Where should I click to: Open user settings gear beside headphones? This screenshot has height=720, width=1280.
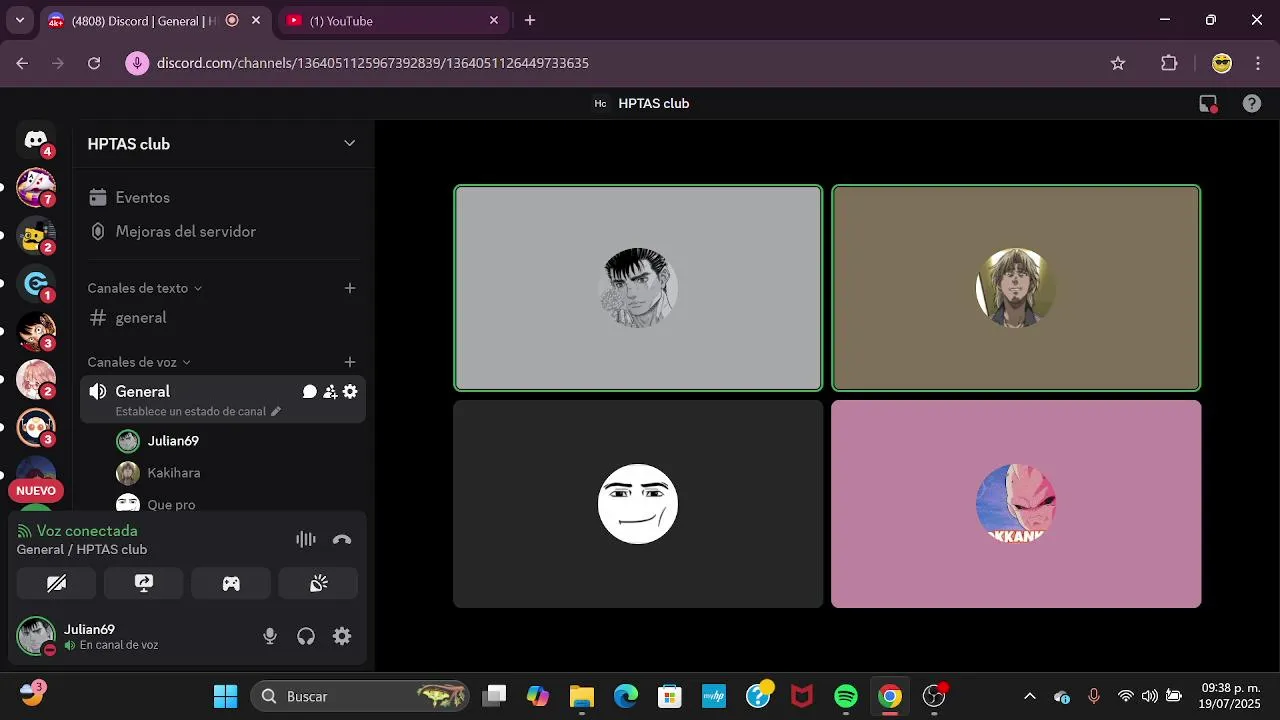pyautogui.click(x=342, y=636)
